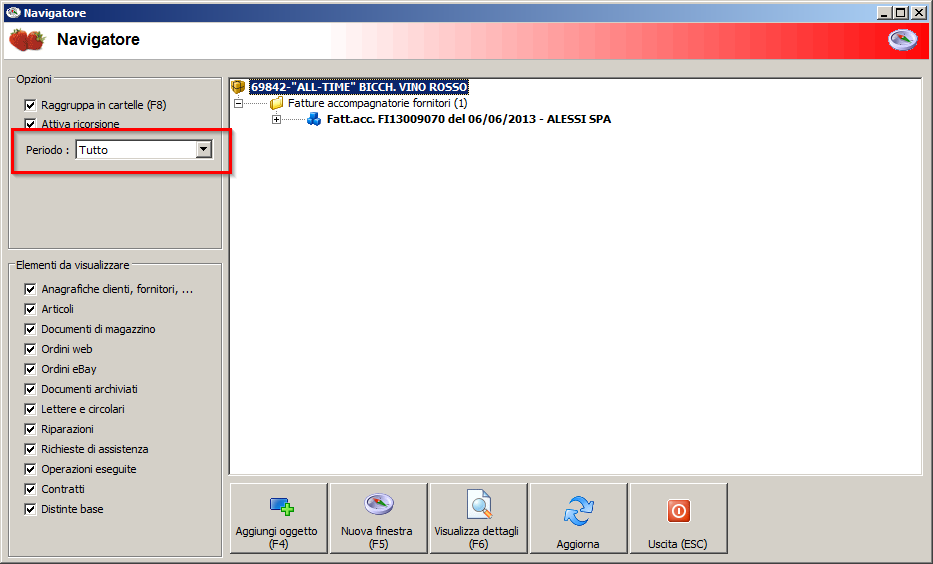Uncheck the Articoli checkbox
Screen dimensions: 933x564
[x=30, y=309]
